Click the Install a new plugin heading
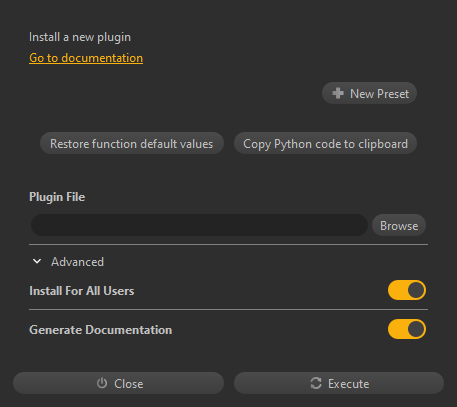457x407 pixels. click(80, 37)
